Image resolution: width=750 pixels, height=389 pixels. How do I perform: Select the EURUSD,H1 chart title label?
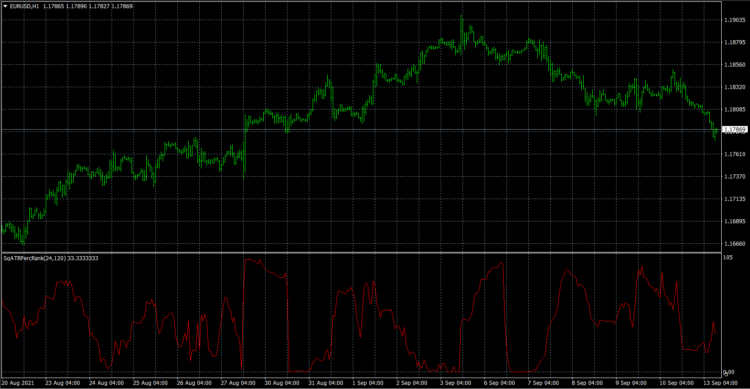(24, 6)
